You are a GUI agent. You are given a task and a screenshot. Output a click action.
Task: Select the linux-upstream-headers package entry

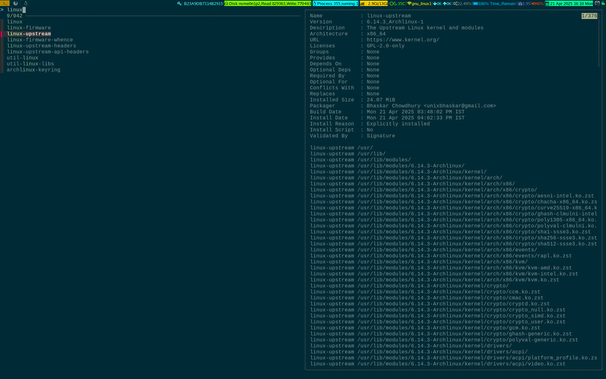pyautogui.click(x=41, y=46)
